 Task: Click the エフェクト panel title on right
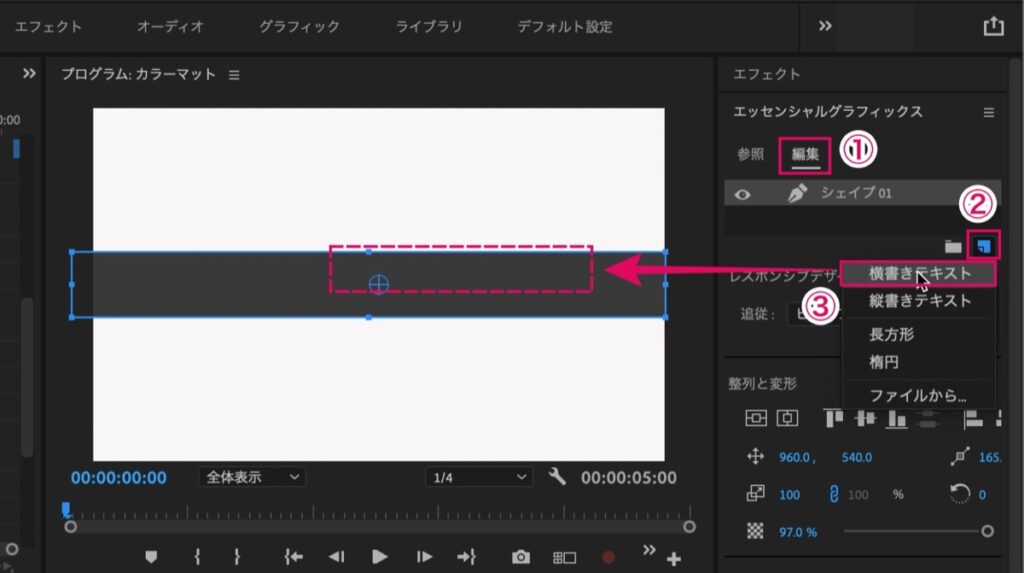click(767, 74)
